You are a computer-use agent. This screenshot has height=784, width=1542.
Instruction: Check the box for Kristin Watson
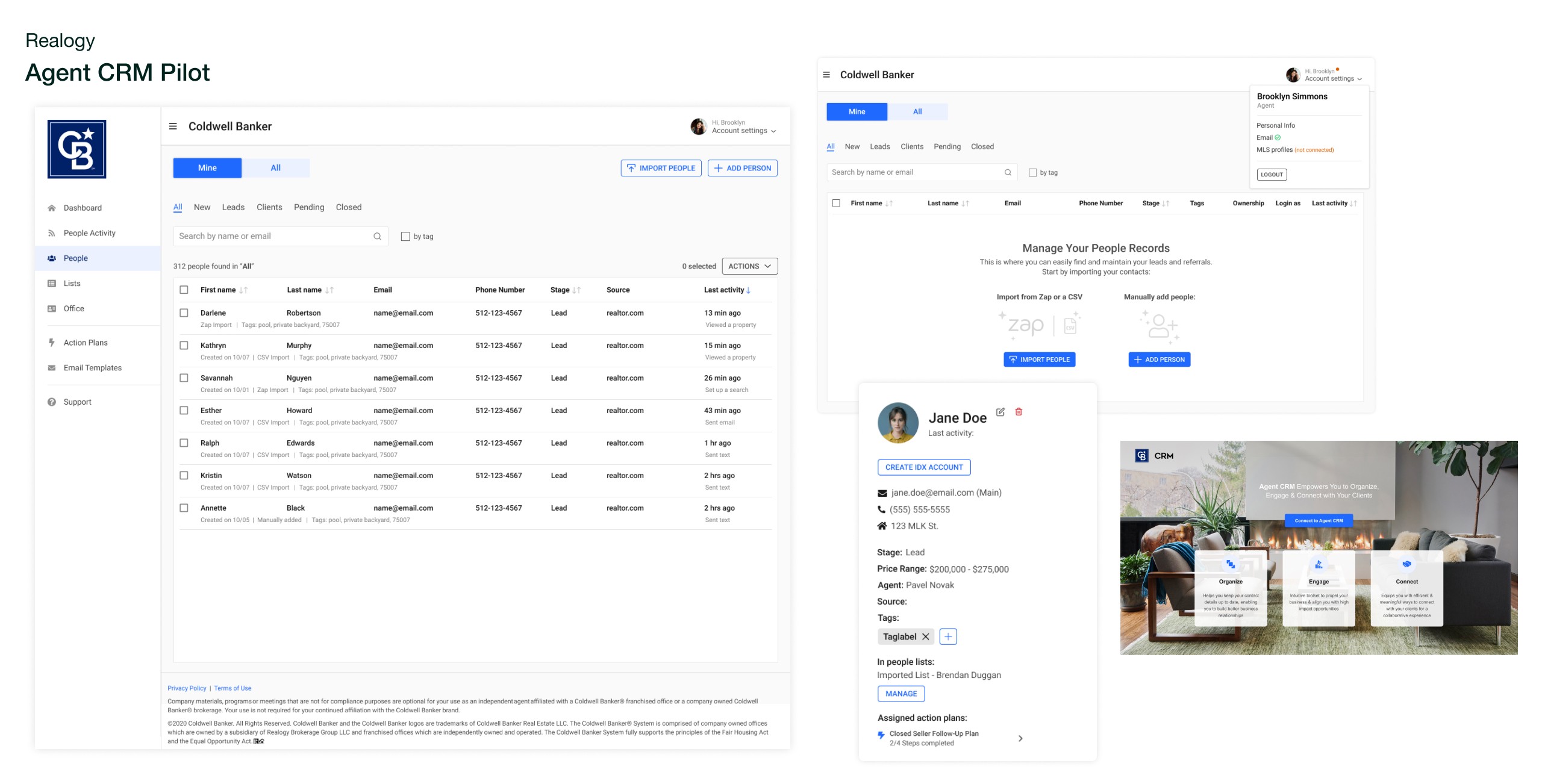pyautogui.click(x=184, y=476)
